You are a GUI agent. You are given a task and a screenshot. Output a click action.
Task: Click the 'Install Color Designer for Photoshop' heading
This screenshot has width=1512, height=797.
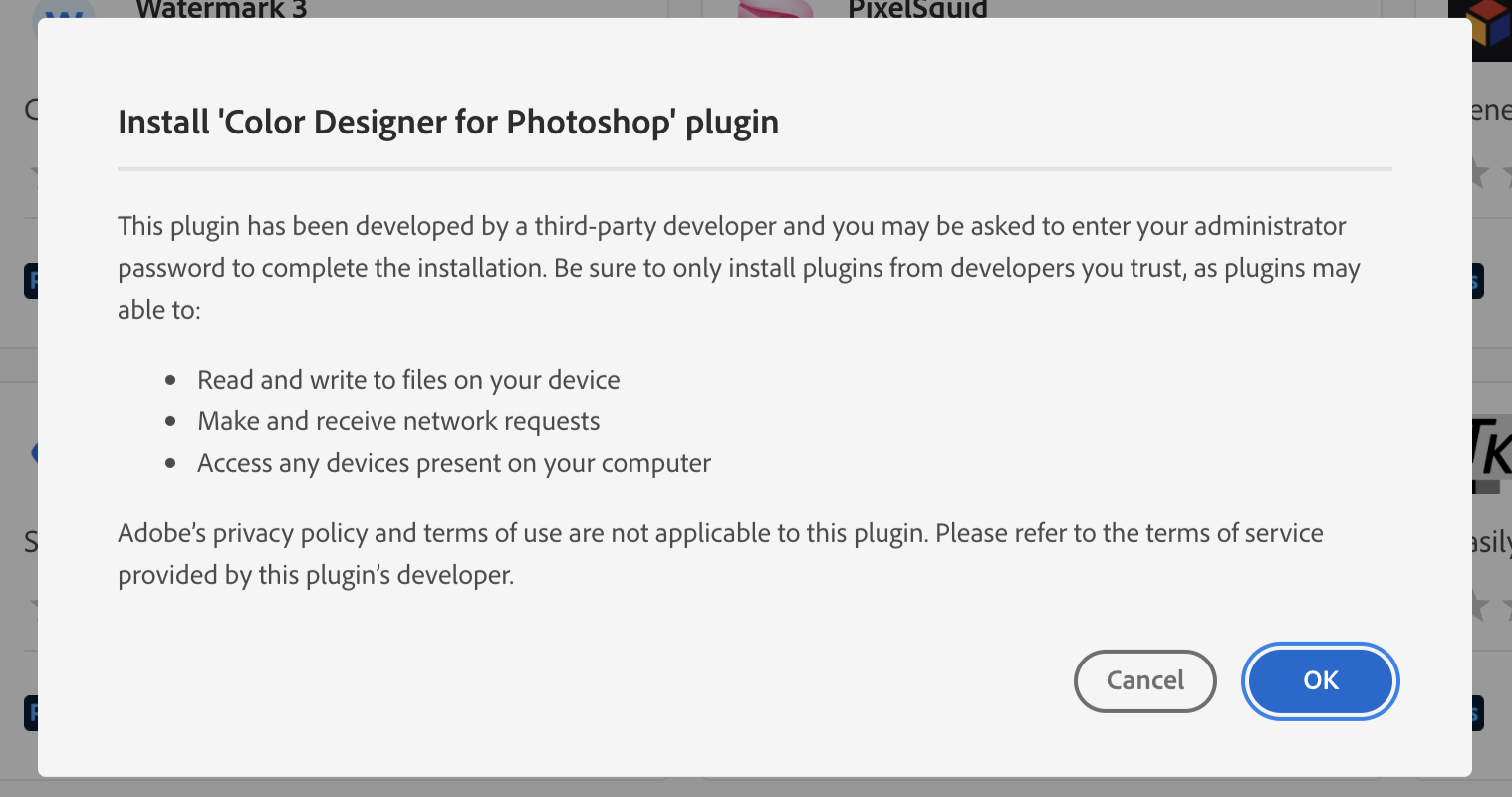[x=448, y=122]
